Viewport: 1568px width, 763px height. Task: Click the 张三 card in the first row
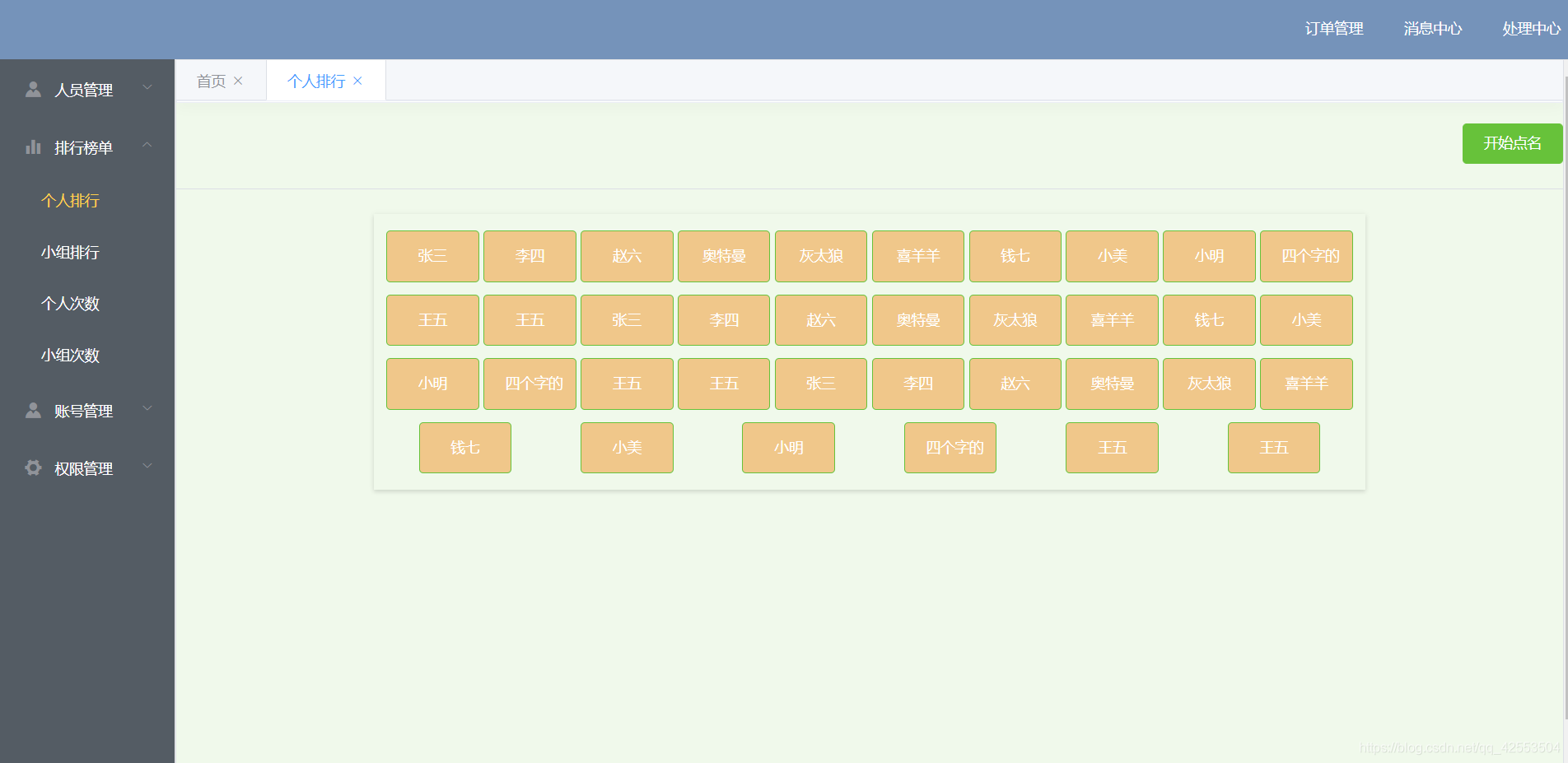[x=432, y=256]
